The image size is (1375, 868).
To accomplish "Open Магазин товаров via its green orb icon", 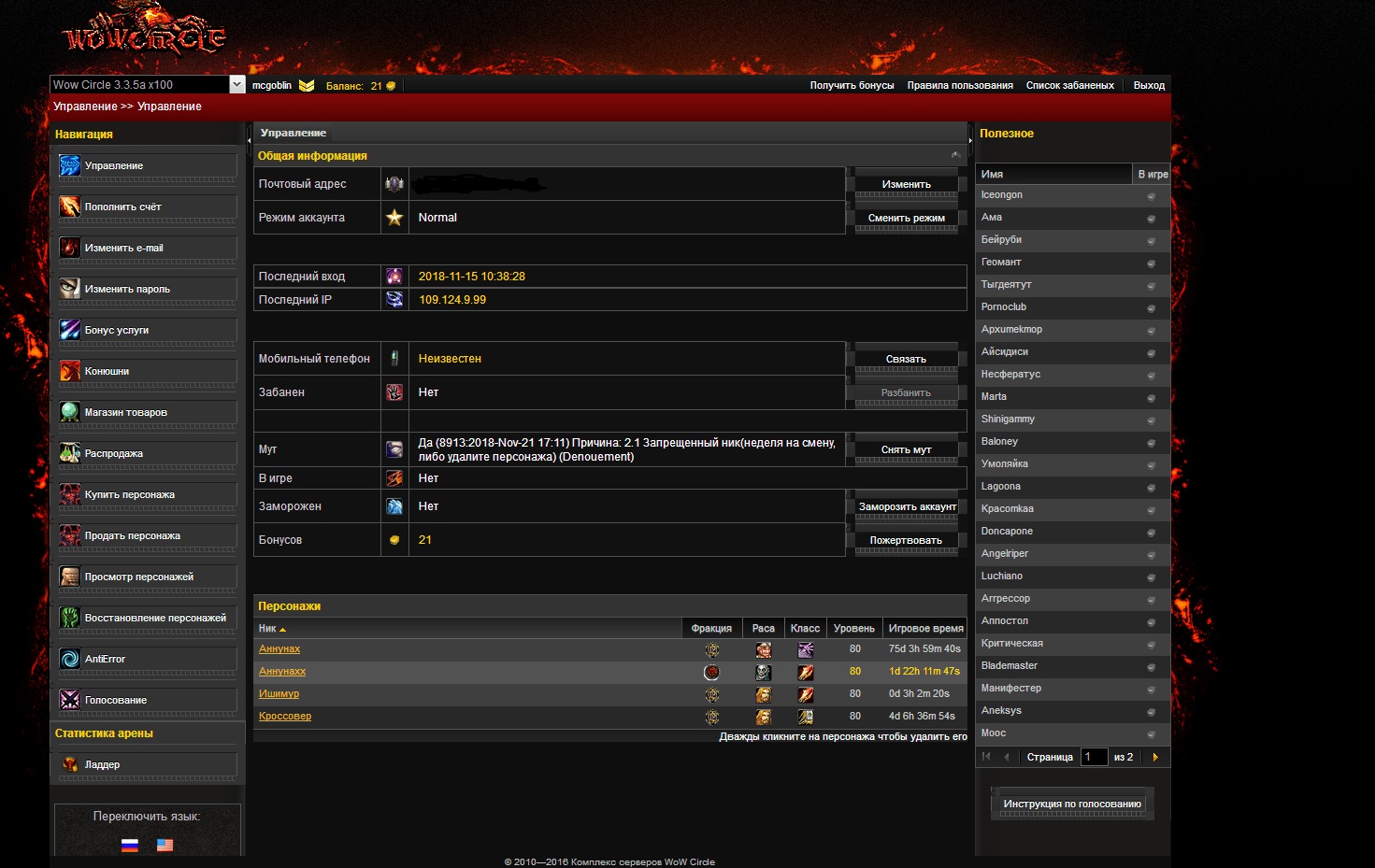I will point(70,412).
